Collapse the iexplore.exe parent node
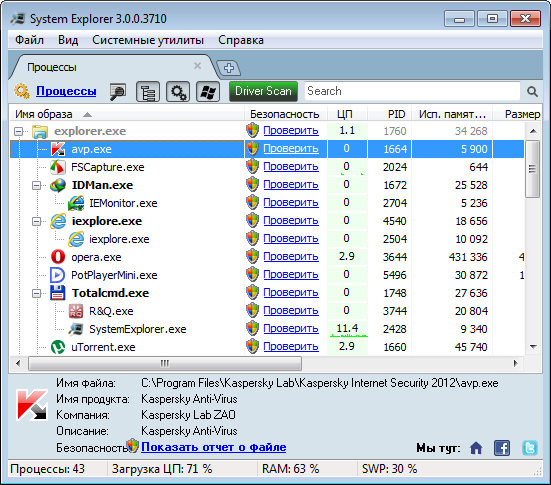The height and width of the screenshot is (485, 551). tap(36, 221)
